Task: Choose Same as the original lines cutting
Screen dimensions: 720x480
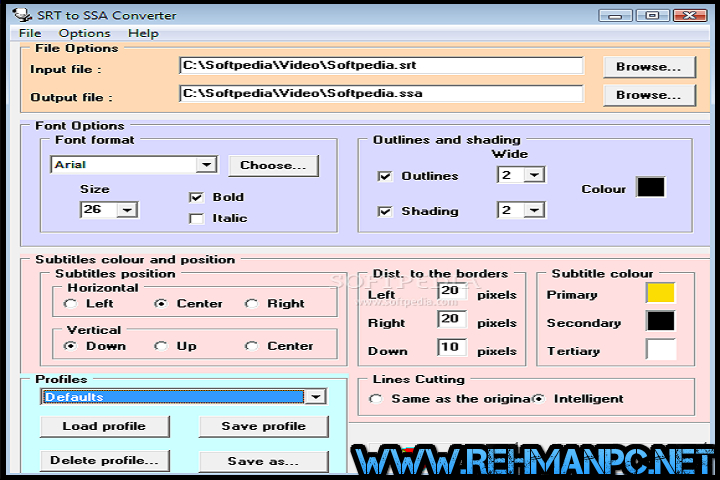Action: coord(376,399)
